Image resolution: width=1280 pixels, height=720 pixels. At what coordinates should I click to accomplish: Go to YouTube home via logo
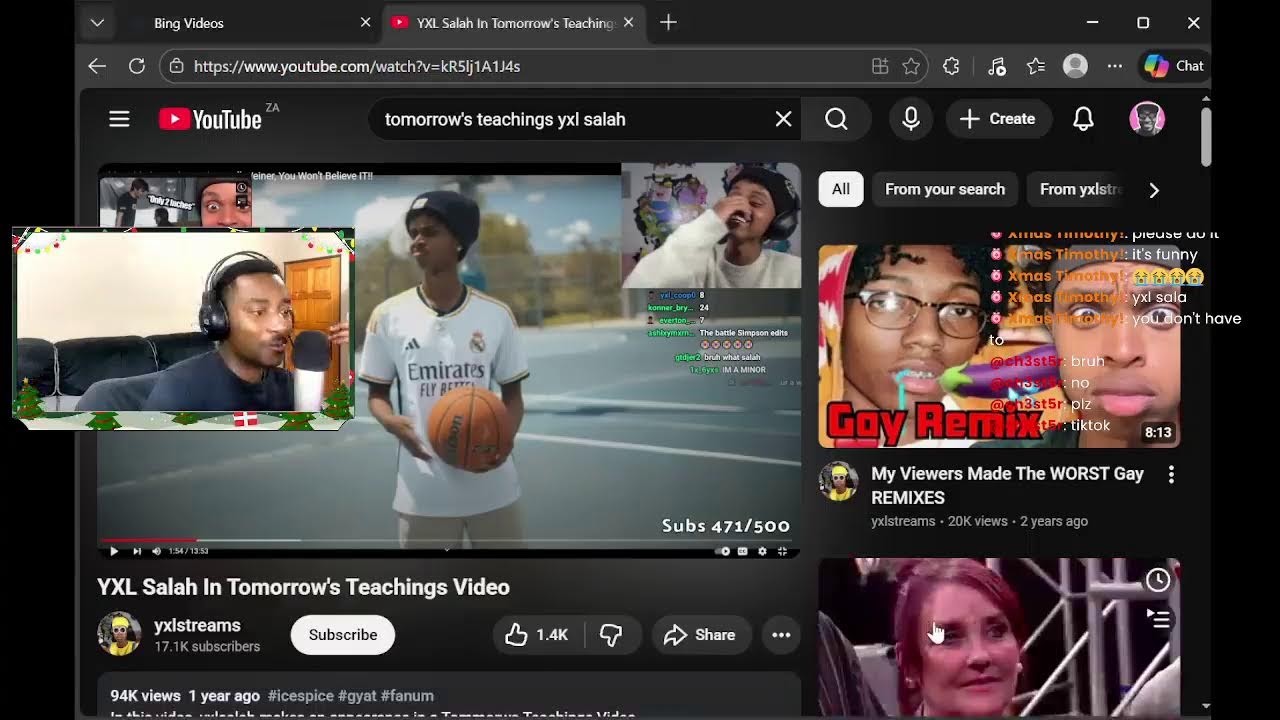tap(210, 119)
